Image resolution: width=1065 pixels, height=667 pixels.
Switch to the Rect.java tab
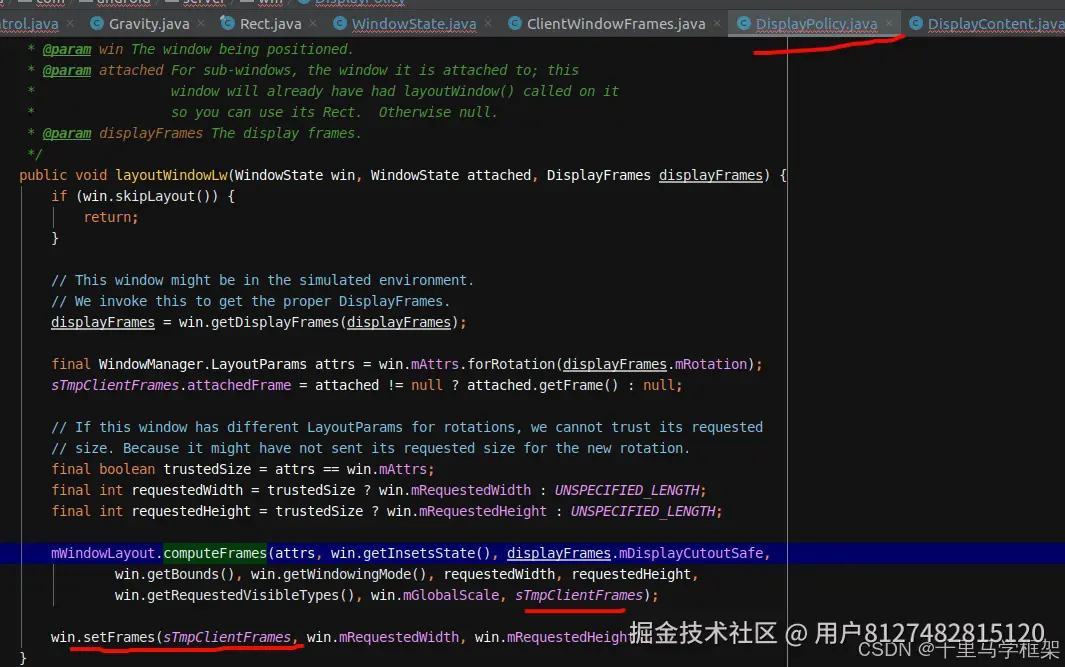270,24
